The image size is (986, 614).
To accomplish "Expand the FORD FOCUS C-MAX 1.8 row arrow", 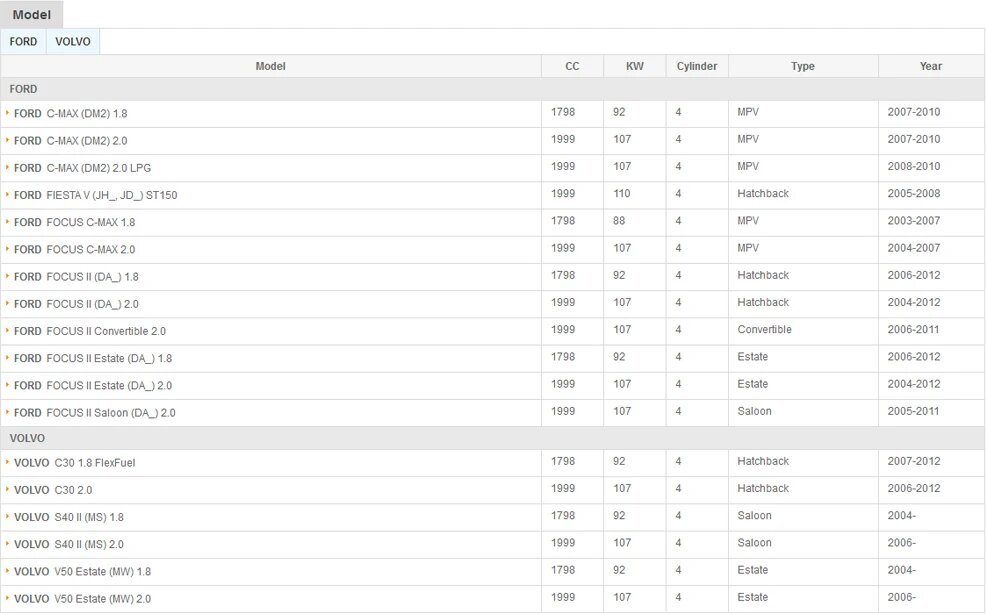I will pos(7,221).
